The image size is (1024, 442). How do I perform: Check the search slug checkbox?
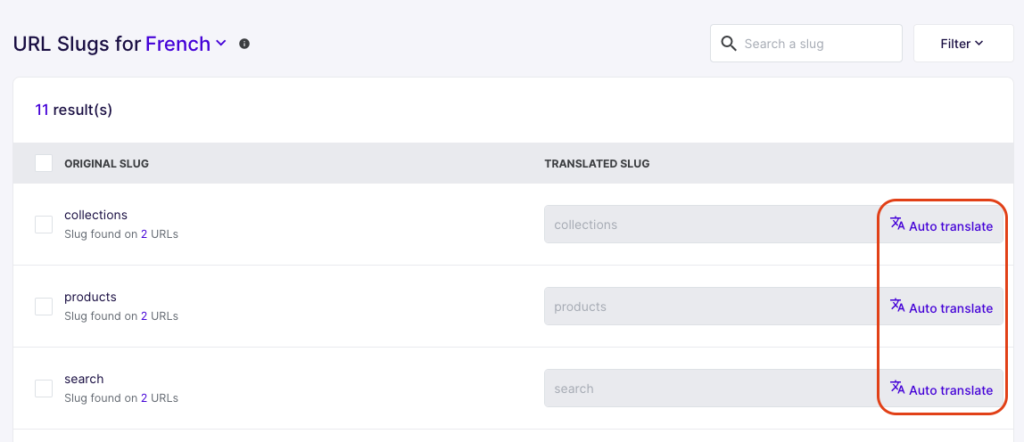pos(44,388)
